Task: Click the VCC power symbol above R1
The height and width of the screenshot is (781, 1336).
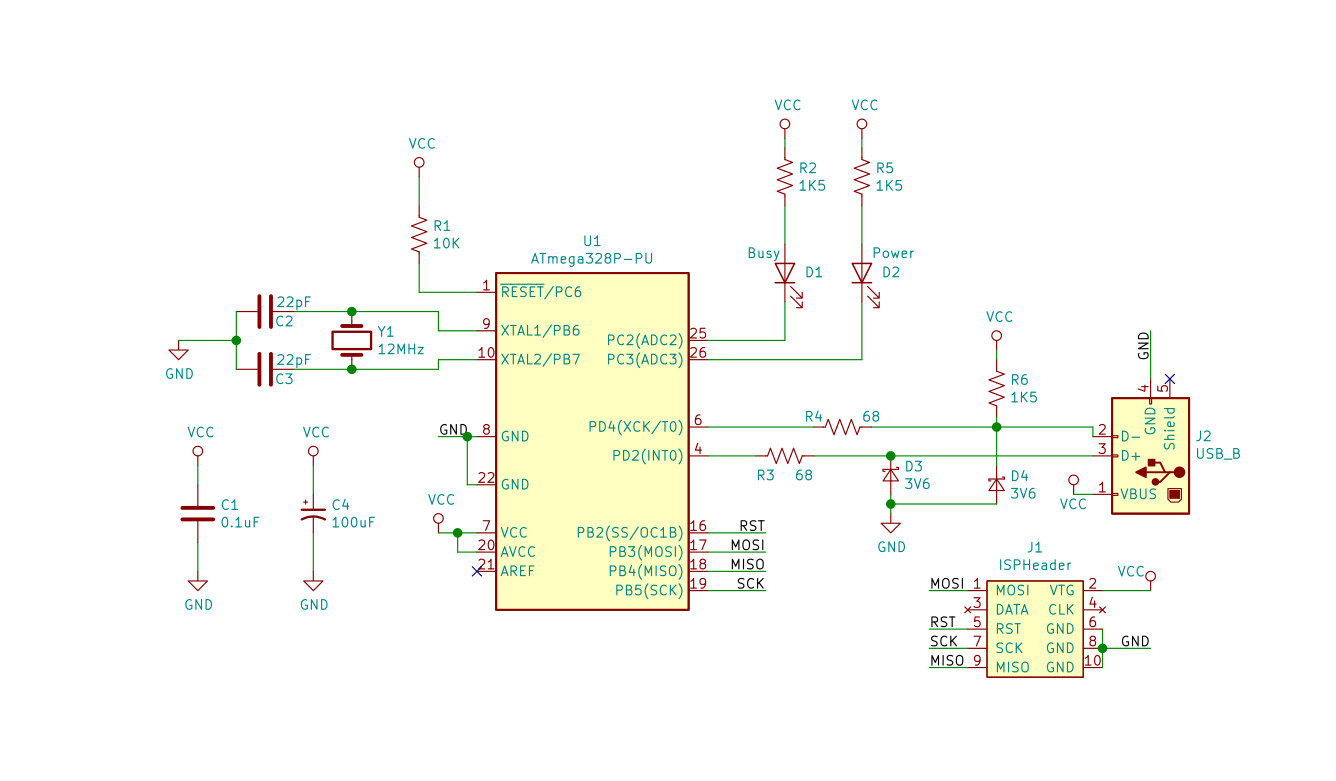Action: coord(420,161)
